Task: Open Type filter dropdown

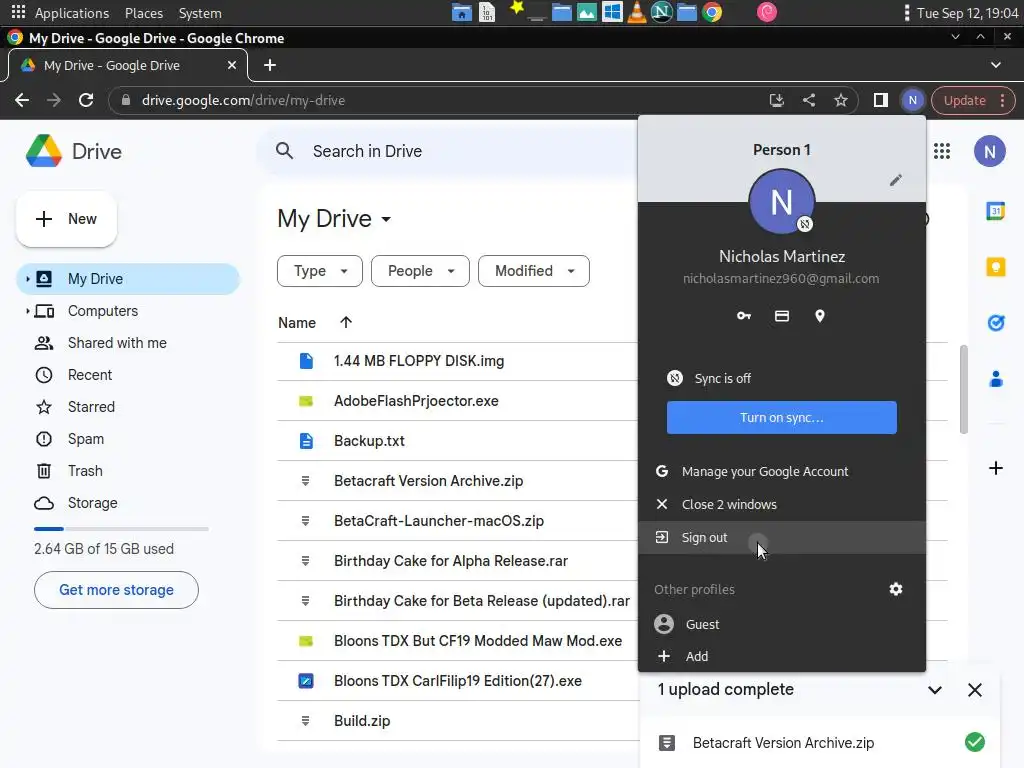Action: pos(319,271)
